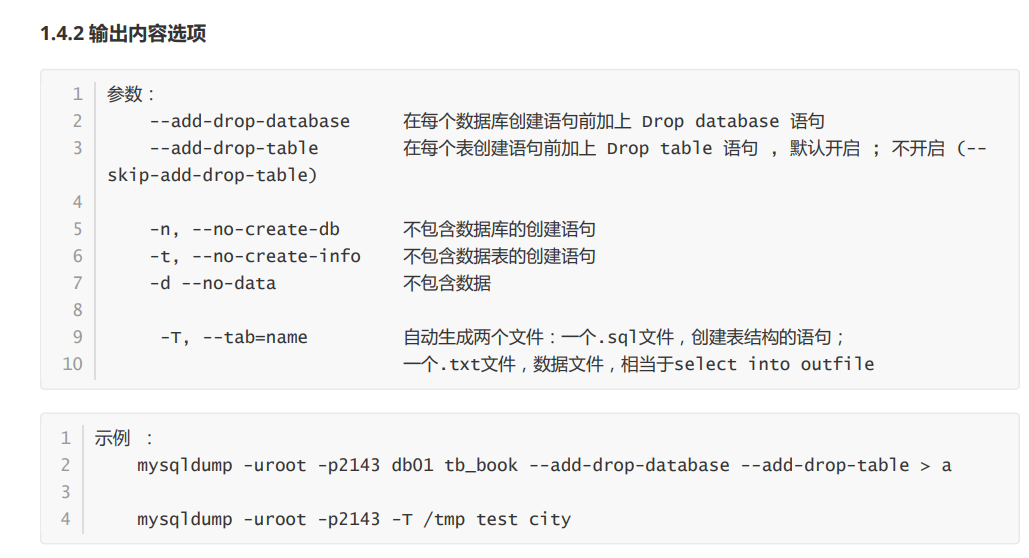Click the -T, --tab=name option

click(233, 337)
